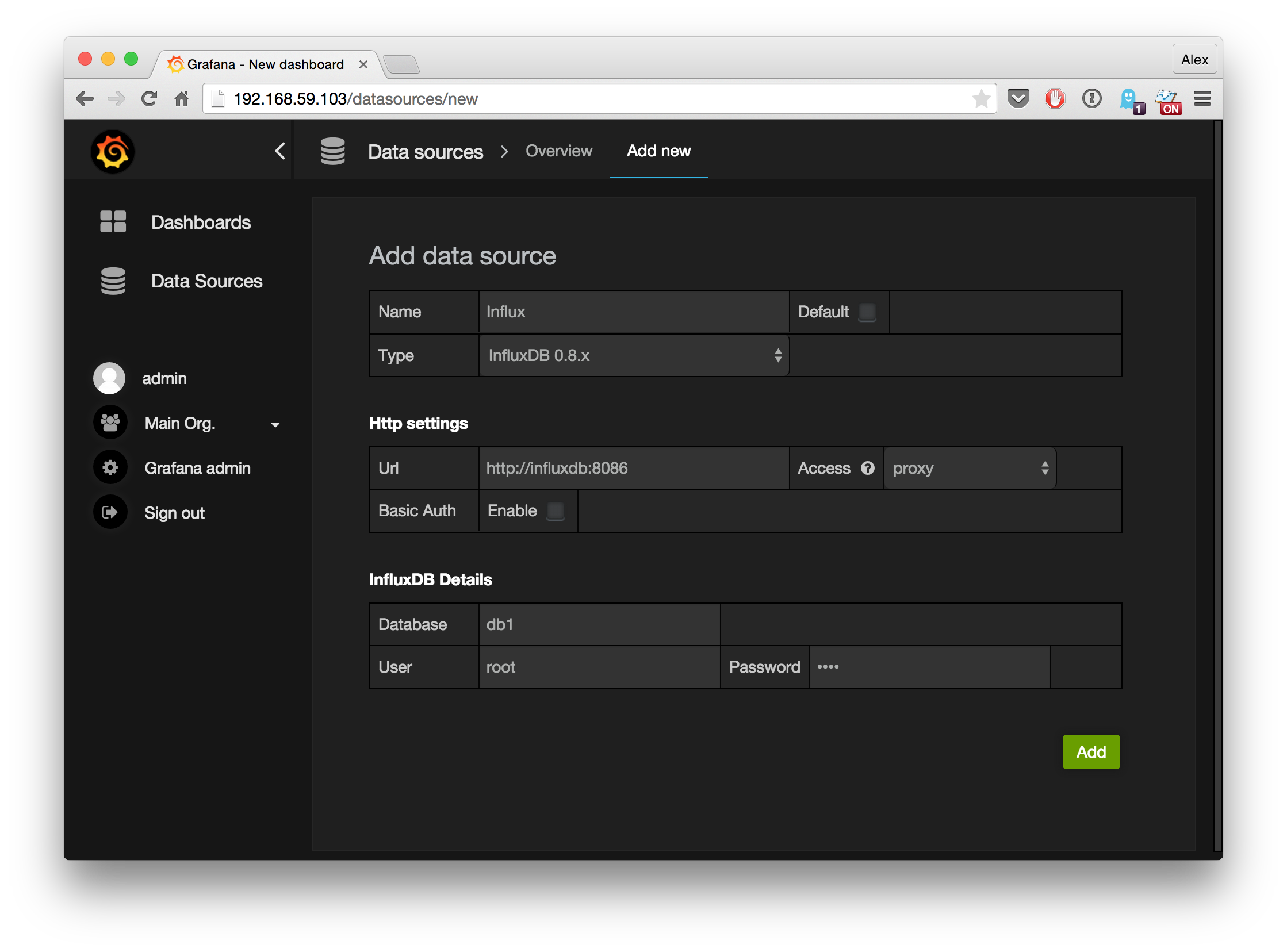Image resolution: width=1287 pixels, height=952 pixels.
Task: Open the Access dropdown showing proxy
Action: 970,468
